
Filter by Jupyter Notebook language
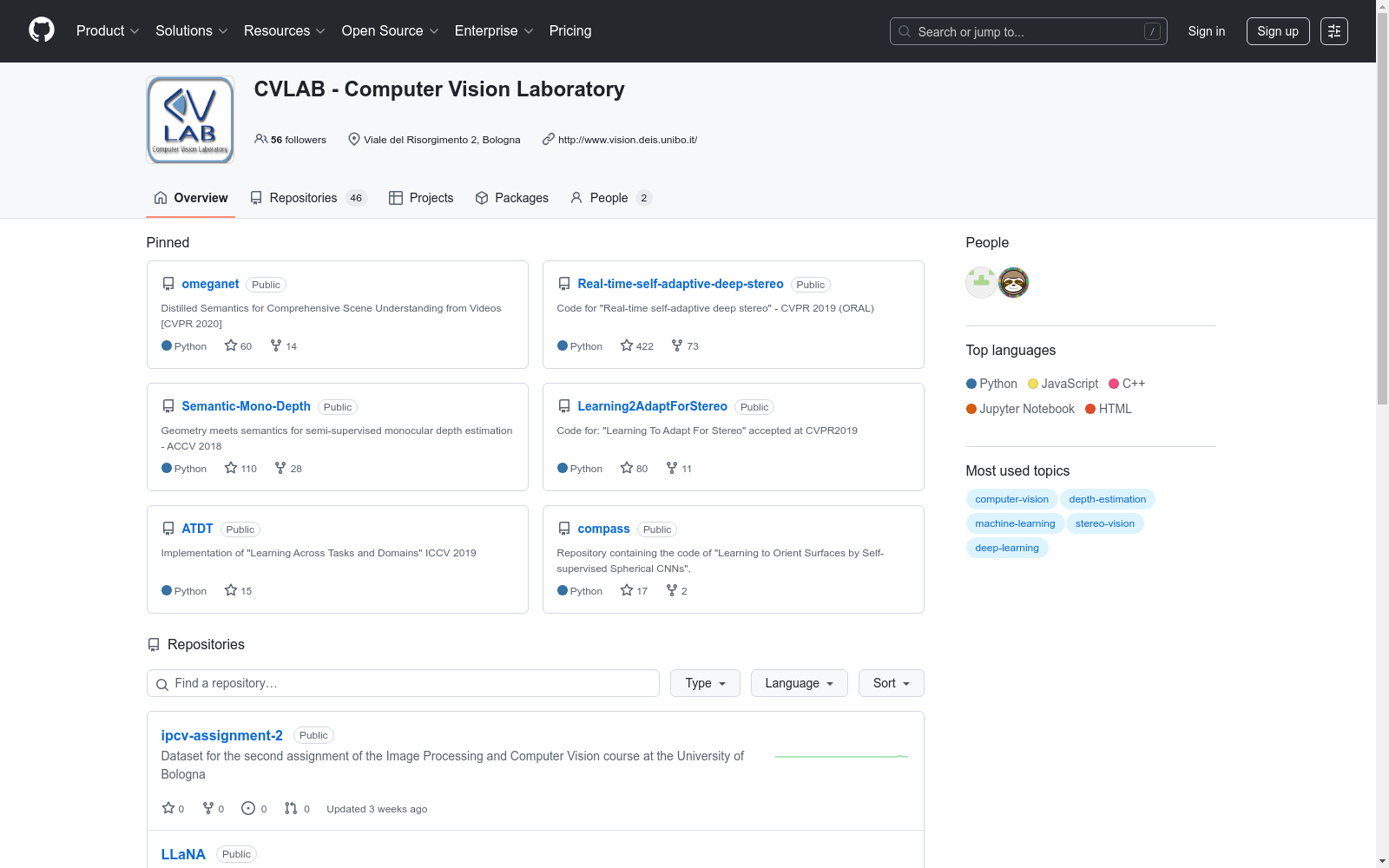pos(1020,409)
